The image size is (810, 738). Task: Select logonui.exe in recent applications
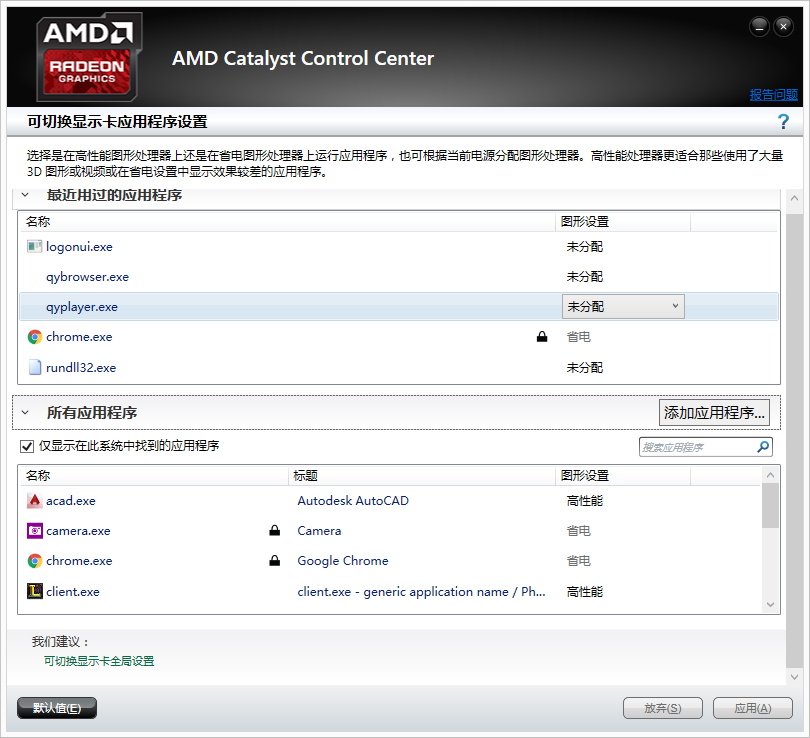click(79, 247)
